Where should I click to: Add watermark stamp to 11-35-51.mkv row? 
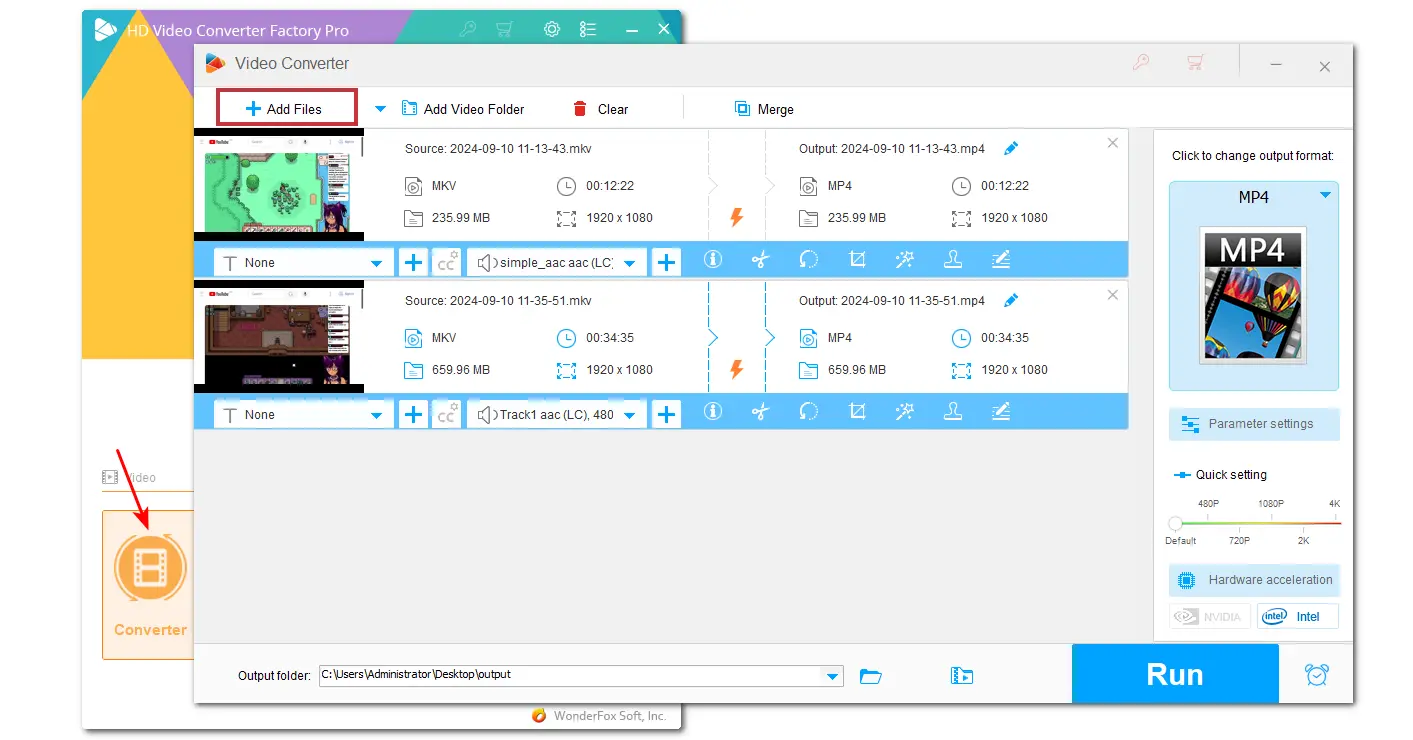pyautogui.click(x=953, y=411)
